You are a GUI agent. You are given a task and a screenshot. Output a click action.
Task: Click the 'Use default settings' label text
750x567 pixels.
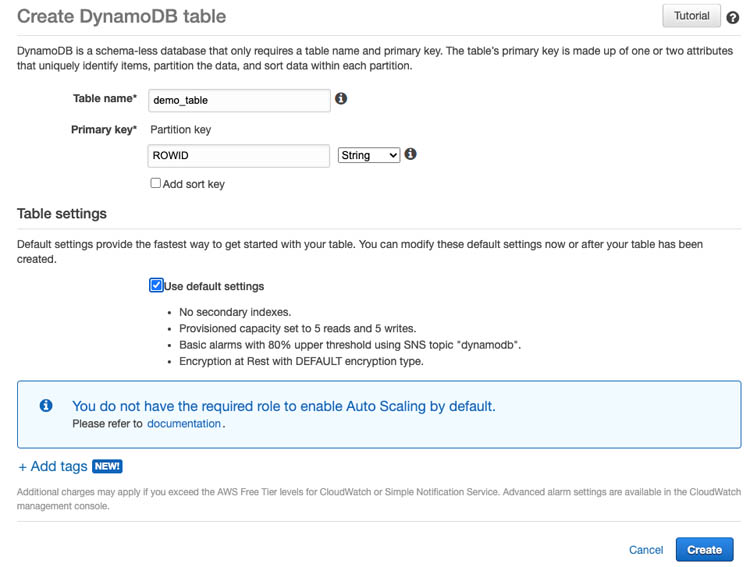tap(214, 286)
